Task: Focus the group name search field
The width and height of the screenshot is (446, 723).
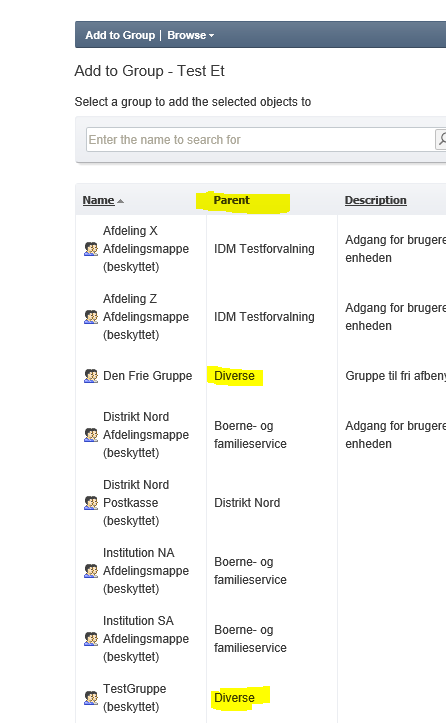Action: [260, 139]
